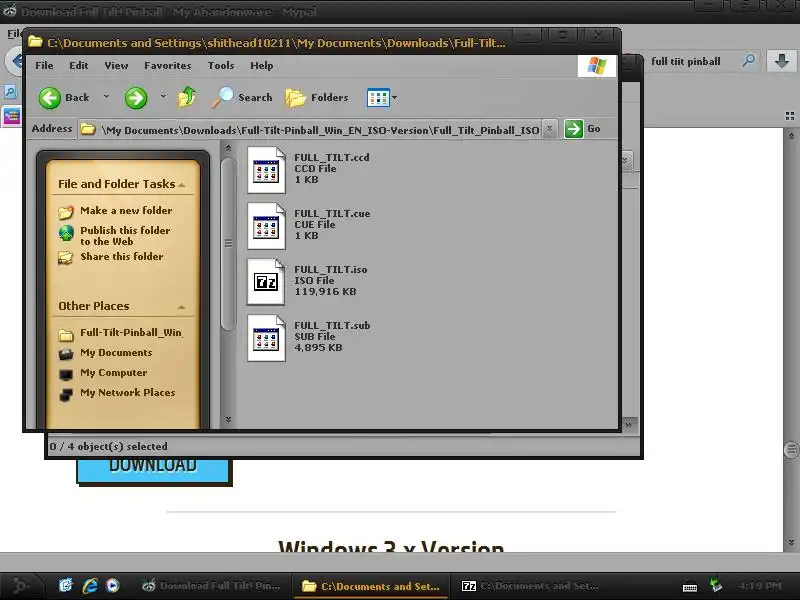Click Publish this folder to the Web
Viewport: 800px width, 600px height.
[125, 236]
